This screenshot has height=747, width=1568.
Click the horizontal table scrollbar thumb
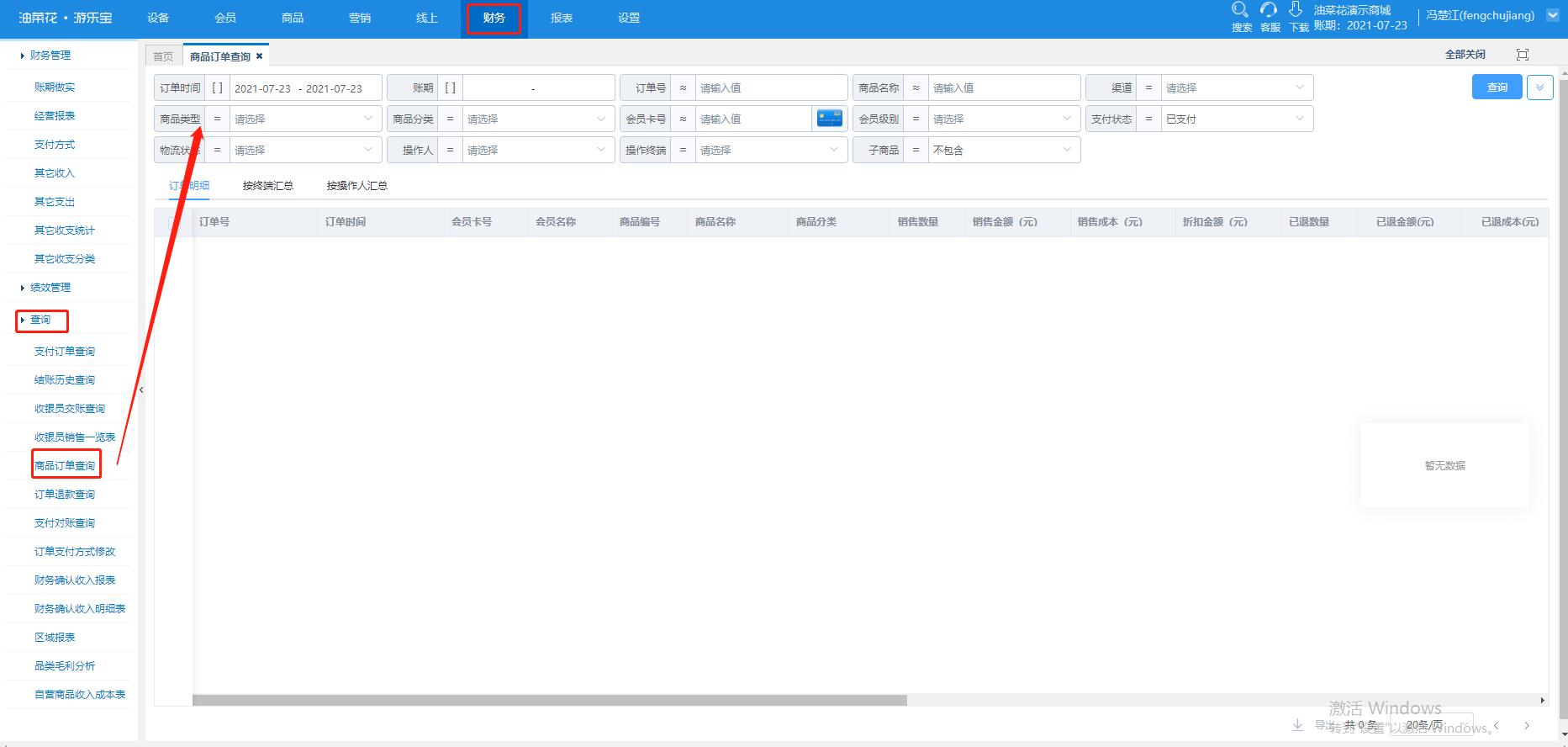click(x=550, y=700)
